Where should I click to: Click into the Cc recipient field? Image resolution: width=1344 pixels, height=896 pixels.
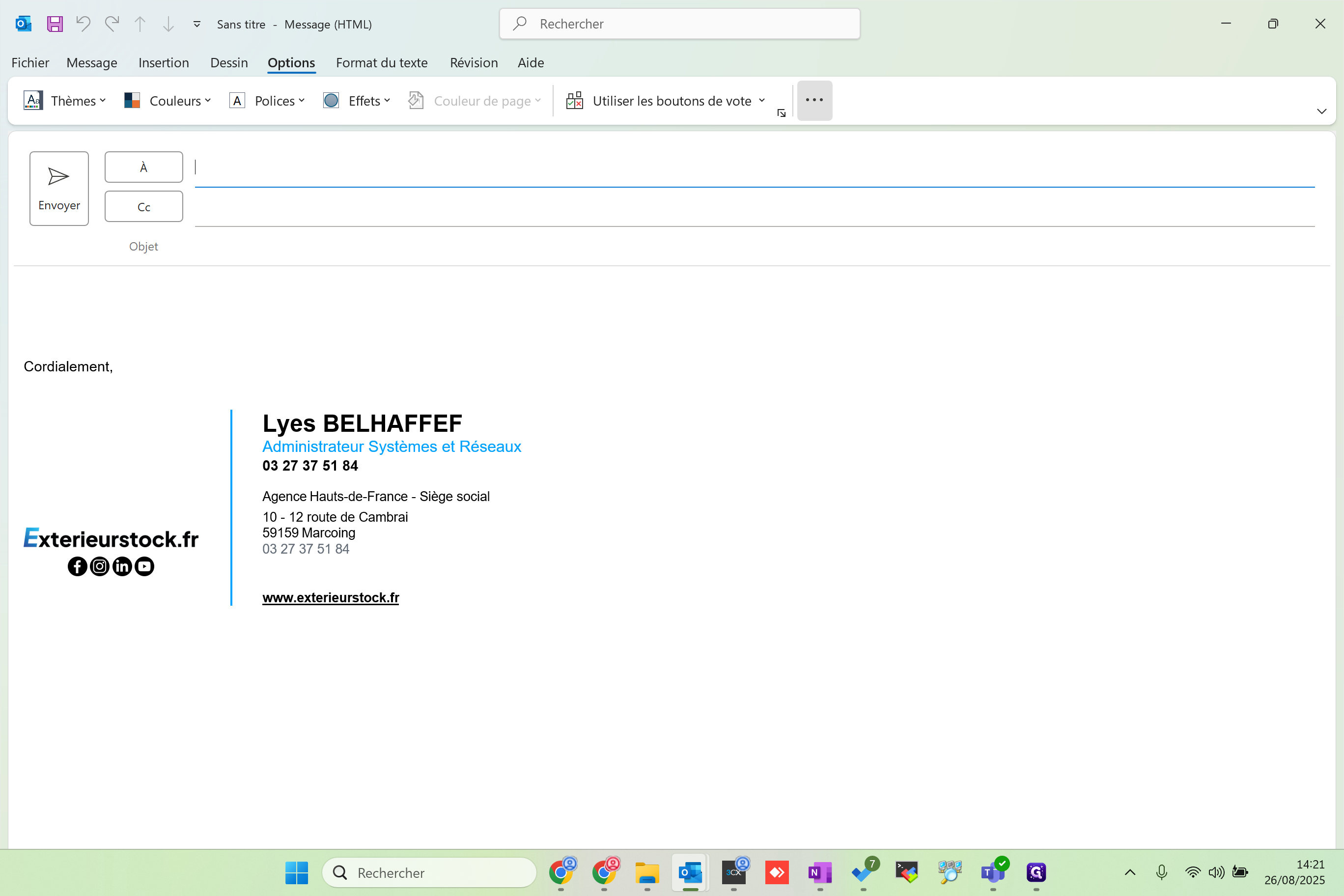tap(755, 207)
